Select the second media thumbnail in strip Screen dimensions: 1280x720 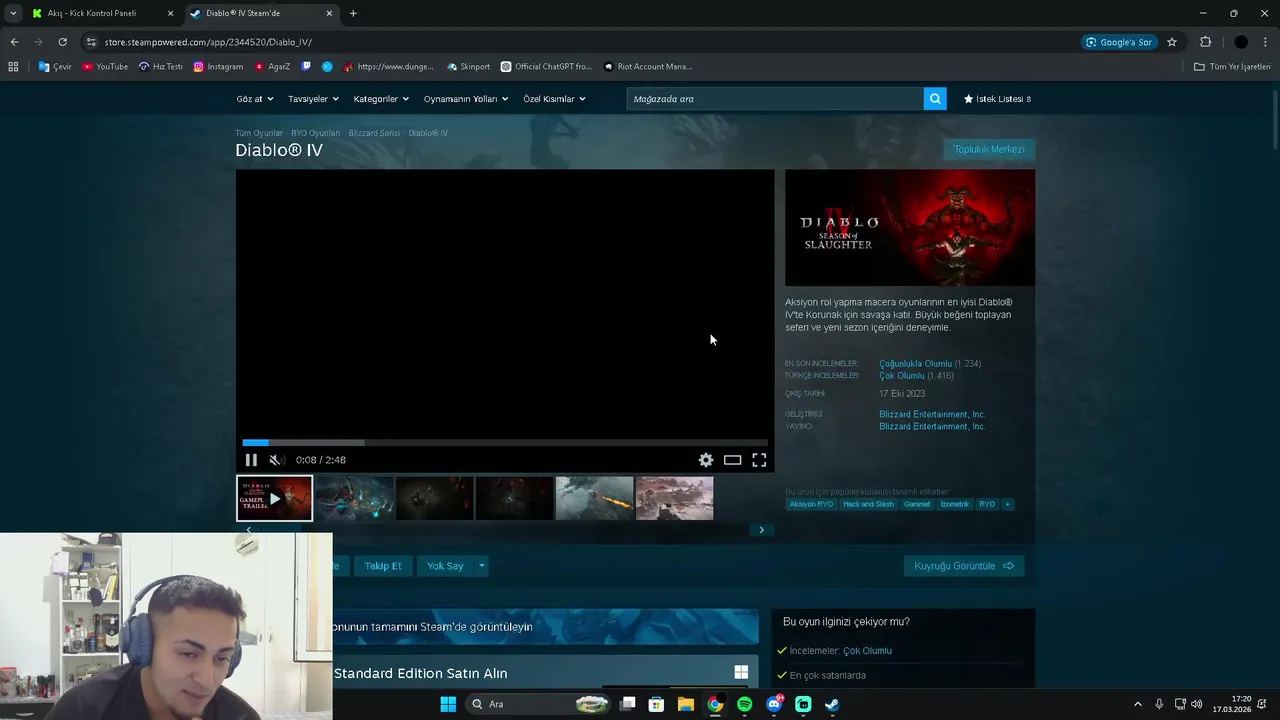tap(354, 498)
